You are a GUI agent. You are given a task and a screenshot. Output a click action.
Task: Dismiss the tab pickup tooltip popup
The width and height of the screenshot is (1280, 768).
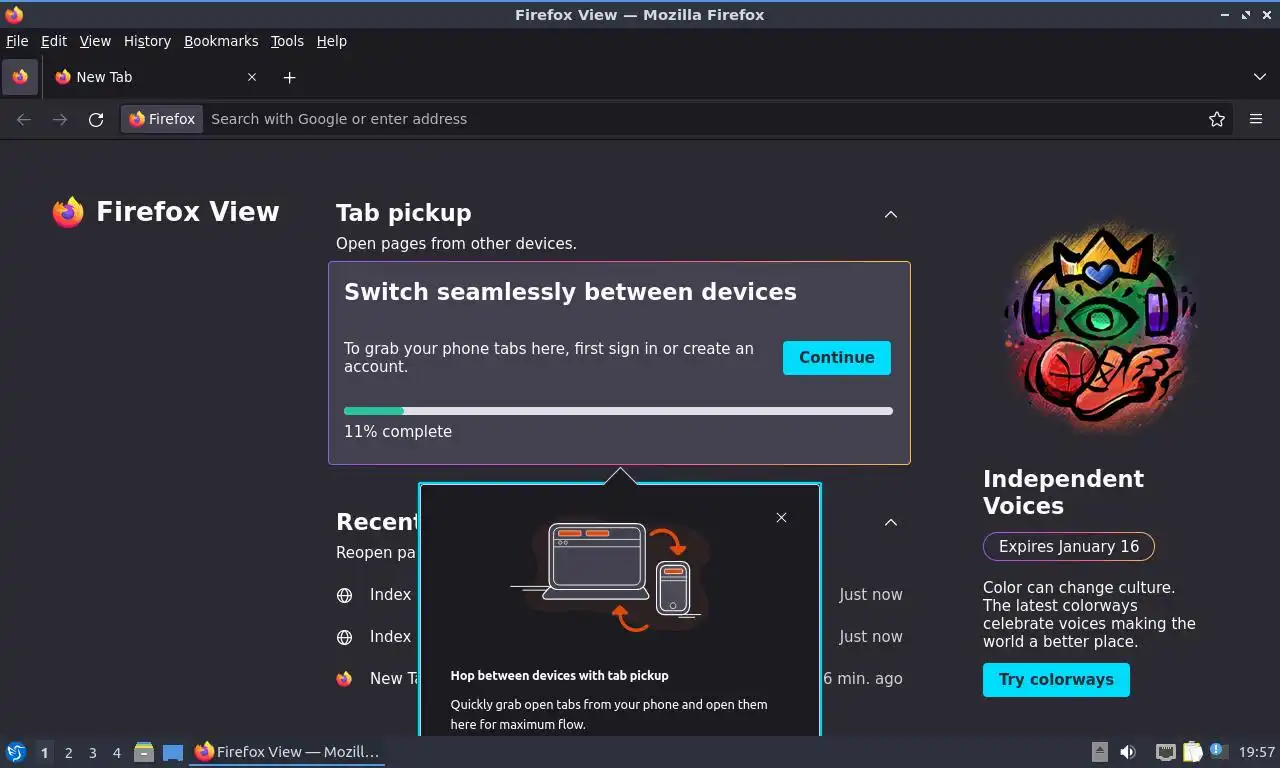point(781,517)
